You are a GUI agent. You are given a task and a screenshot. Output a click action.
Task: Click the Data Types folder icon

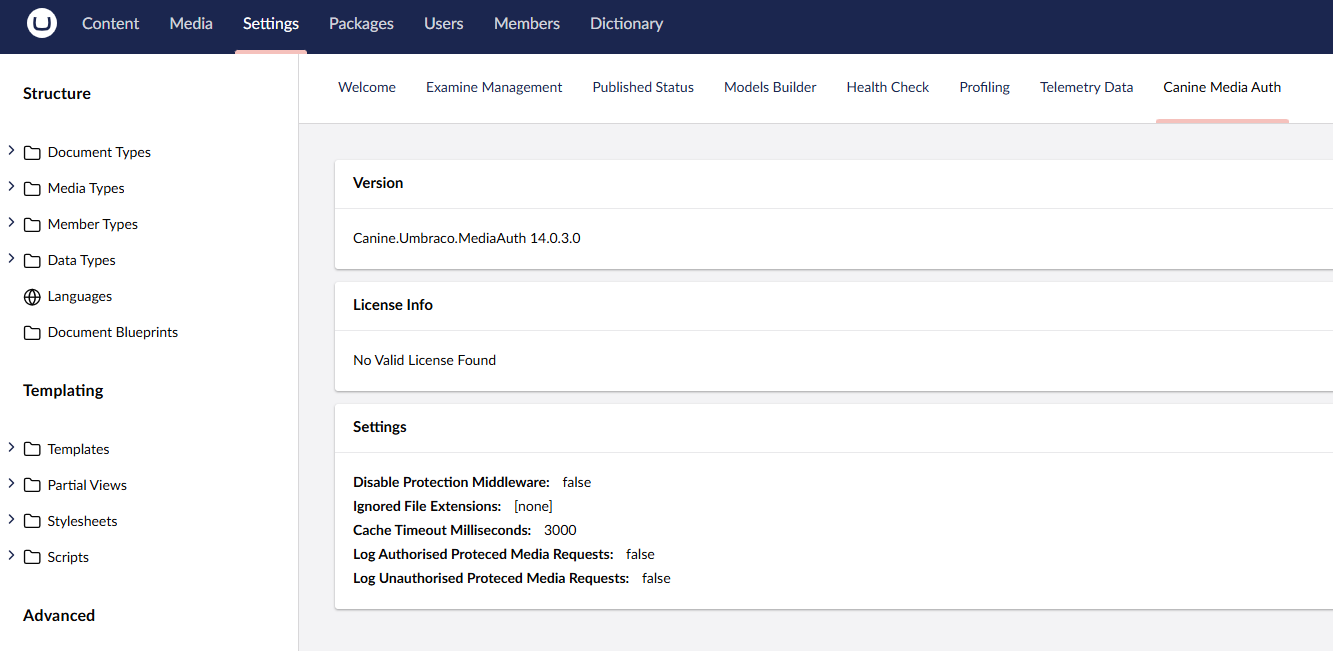tap(32, 261)
